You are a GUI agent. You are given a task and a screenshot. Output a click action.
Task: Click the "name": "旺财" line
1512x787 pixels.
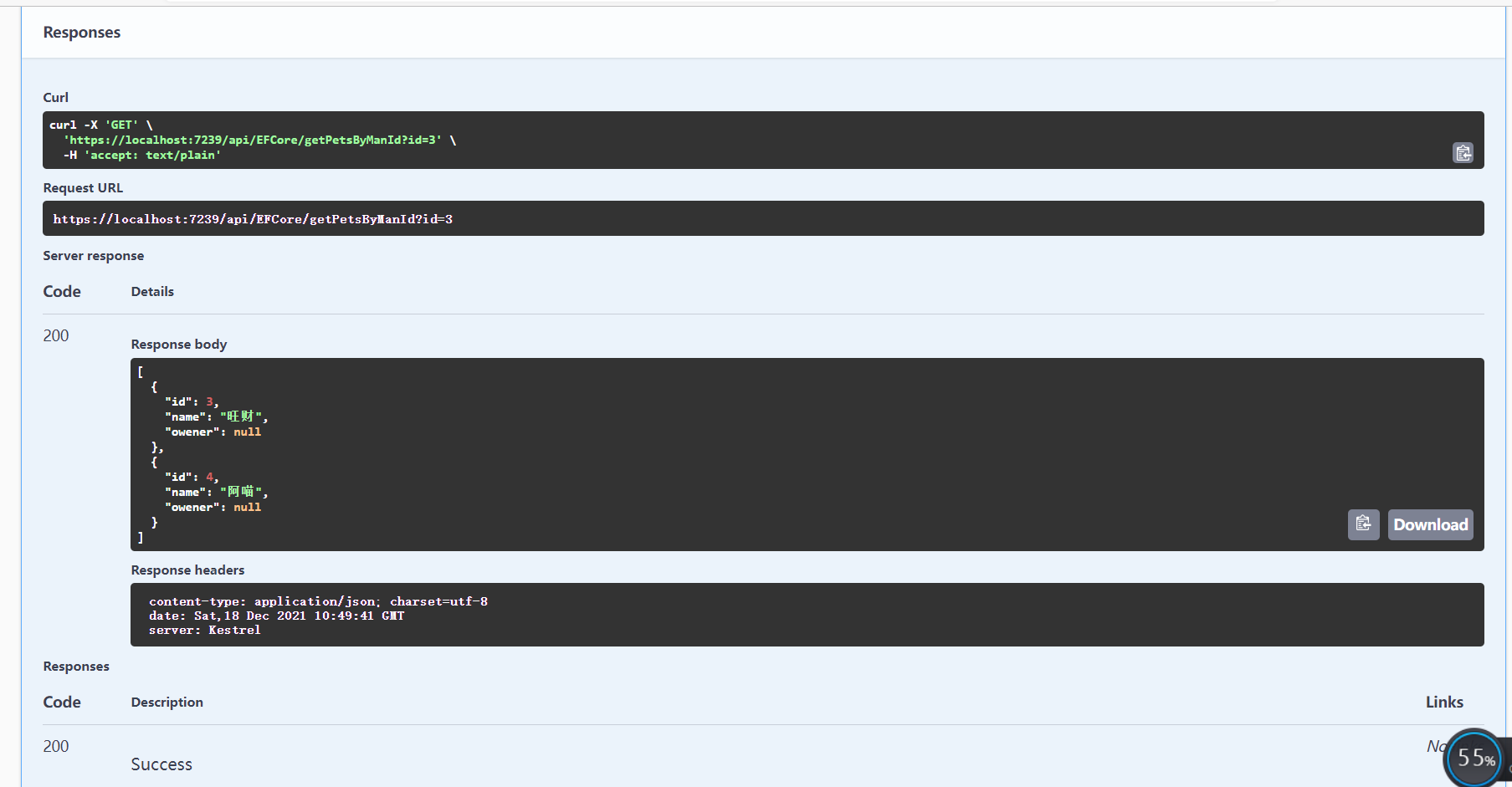pyautogui.click(x=217, y=416)
